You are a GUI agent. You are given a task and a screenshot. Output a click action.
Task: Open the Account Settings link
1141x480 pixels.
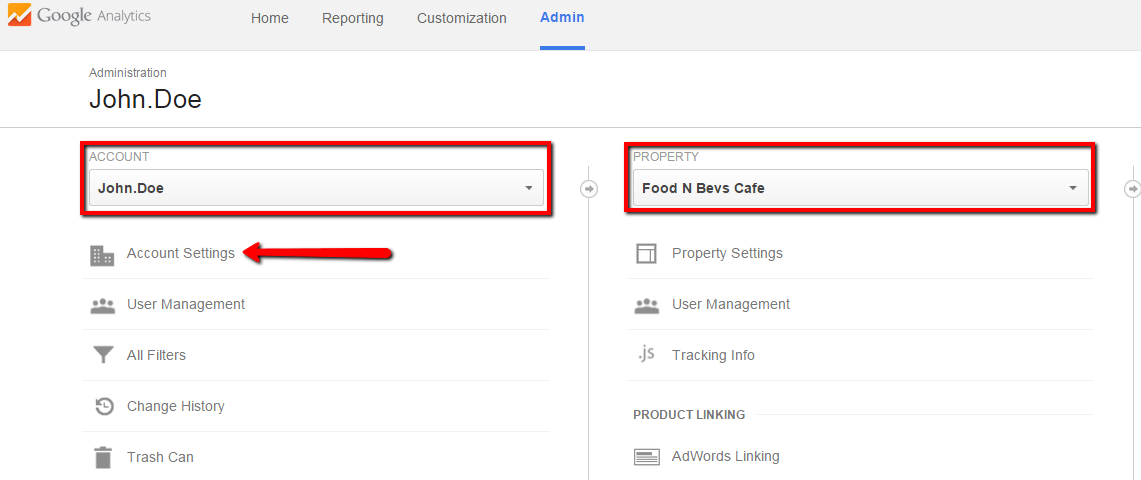tap(181, 254)
